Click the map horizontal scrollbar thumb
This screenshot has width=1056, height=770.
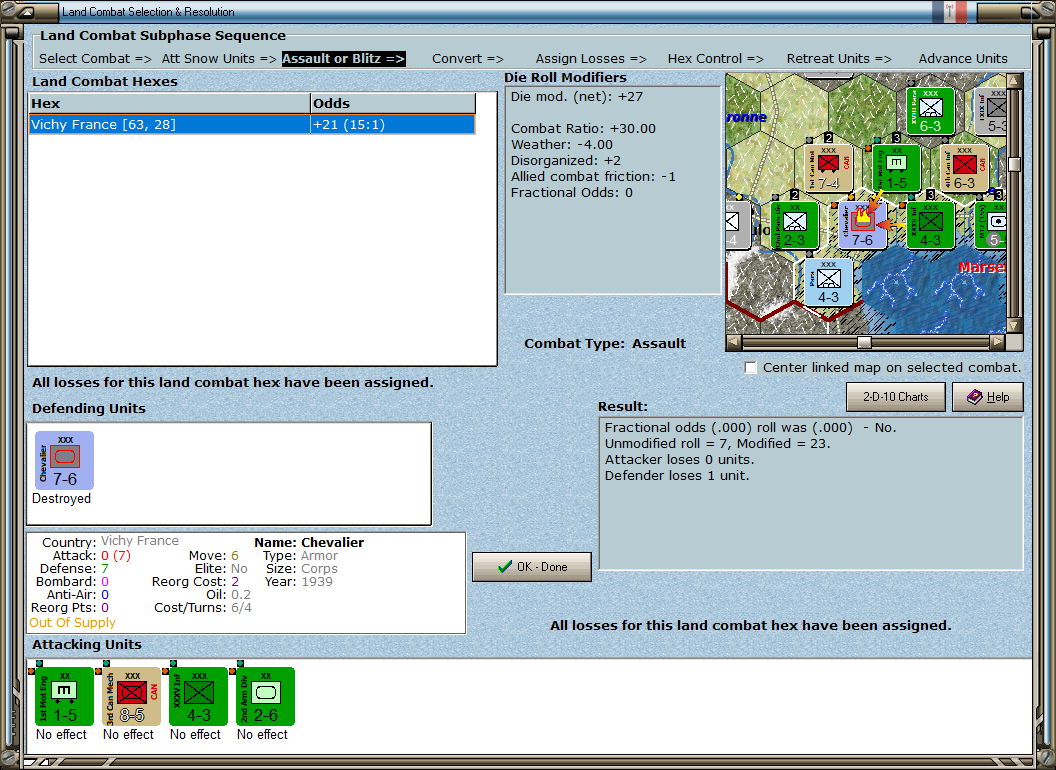[864, 342]
